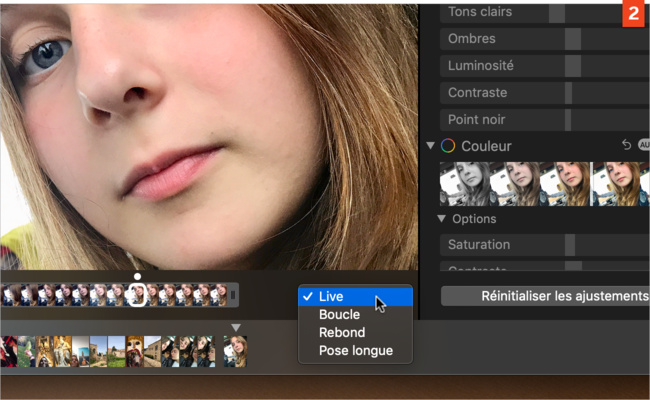Reset Couleur with the curved undo arrow
The width and height of the screenshot is (650, 400).
click(626, 145)
